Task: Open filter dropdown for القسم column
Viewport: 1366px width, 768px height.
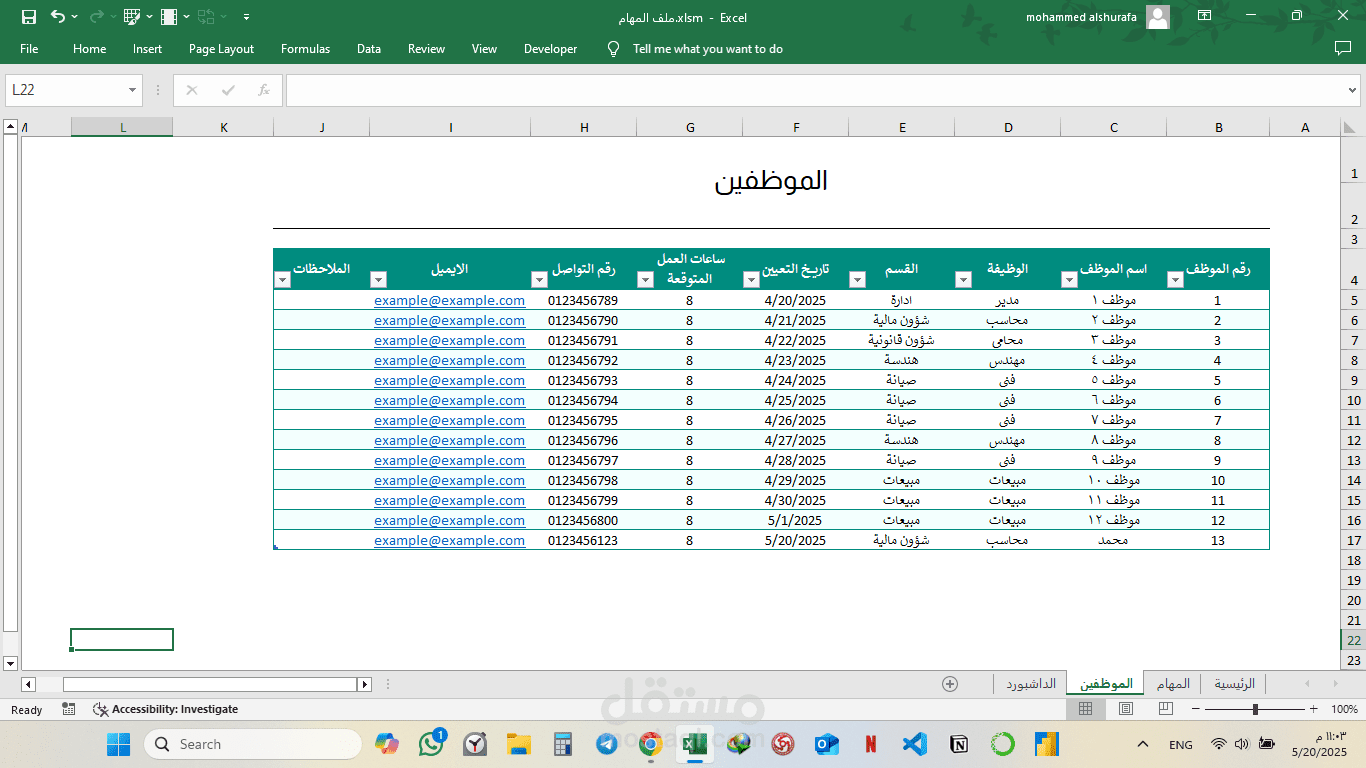Action: pos(857,280)
